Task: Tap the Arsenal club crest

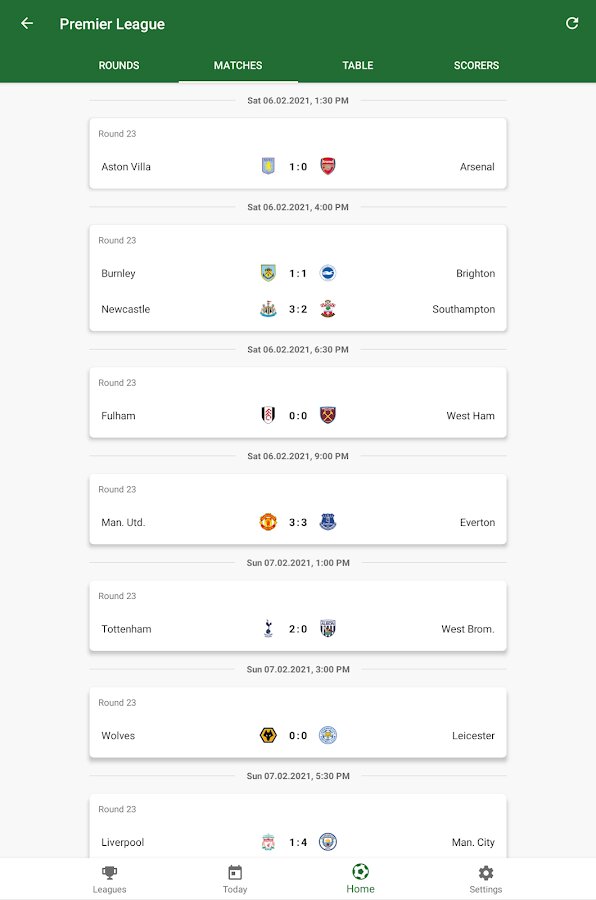Action: click(x=328, y=166)
